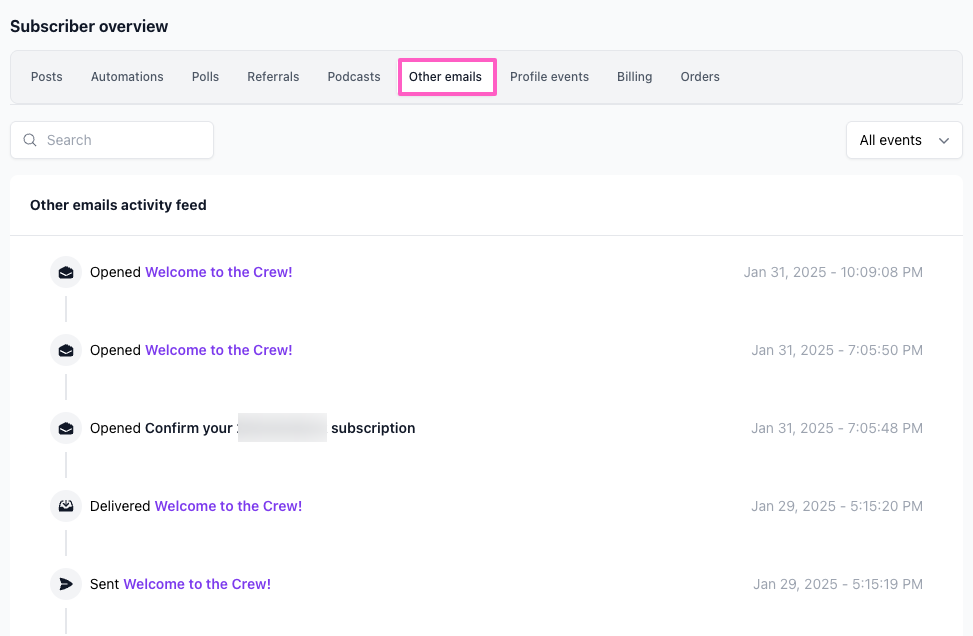Click the Jan 31, 2025 - 7:05:50 PM timestamp

(x=837, y=351)
